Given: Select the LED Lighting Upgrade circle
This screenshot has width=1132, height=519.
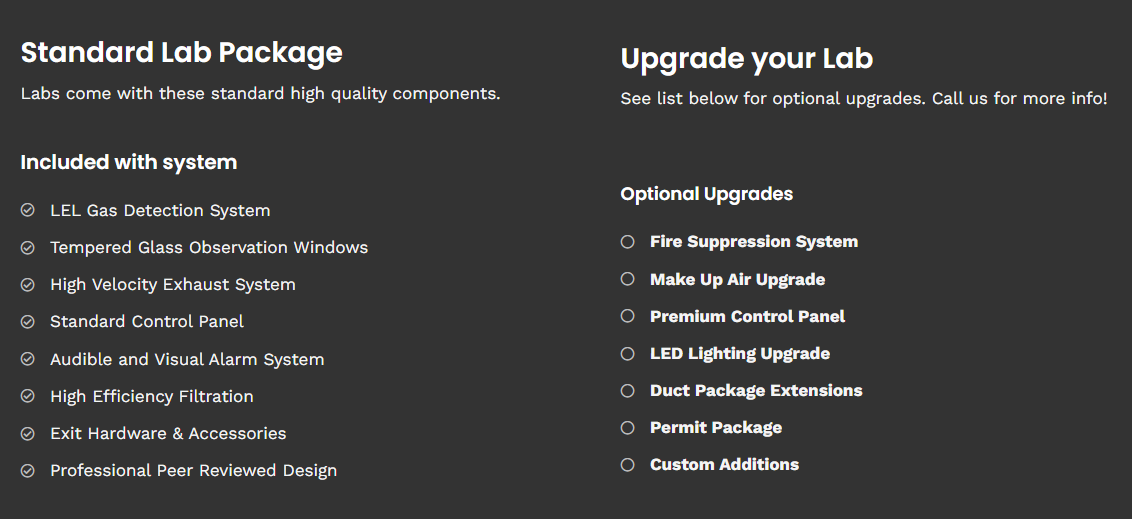Looking at the screenshot, I should [628, 353].
